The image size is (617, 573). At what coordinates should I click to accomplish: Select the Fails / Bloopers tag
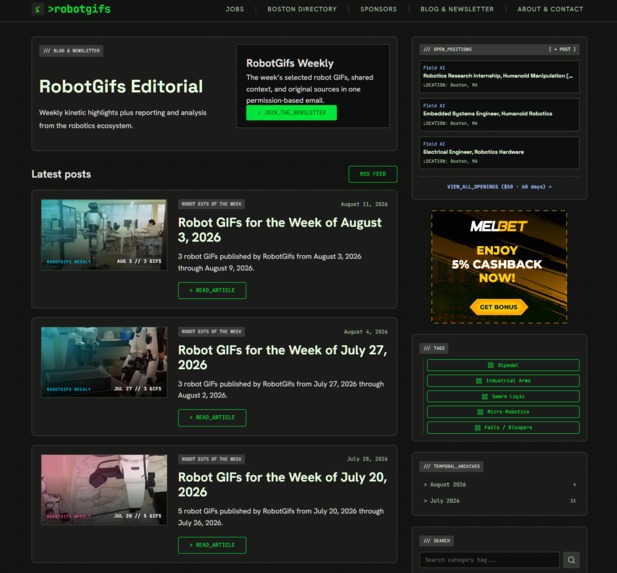pos(503,427)
